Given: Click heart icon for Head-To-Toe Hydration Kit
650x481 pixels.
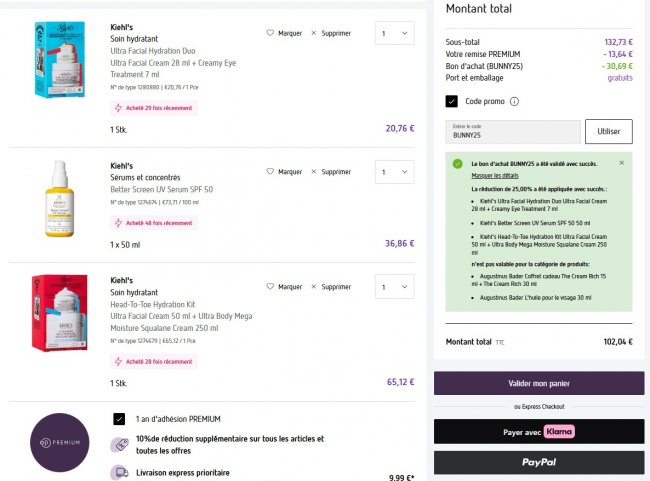Looking at the screenshot, I should click(270, 286).
